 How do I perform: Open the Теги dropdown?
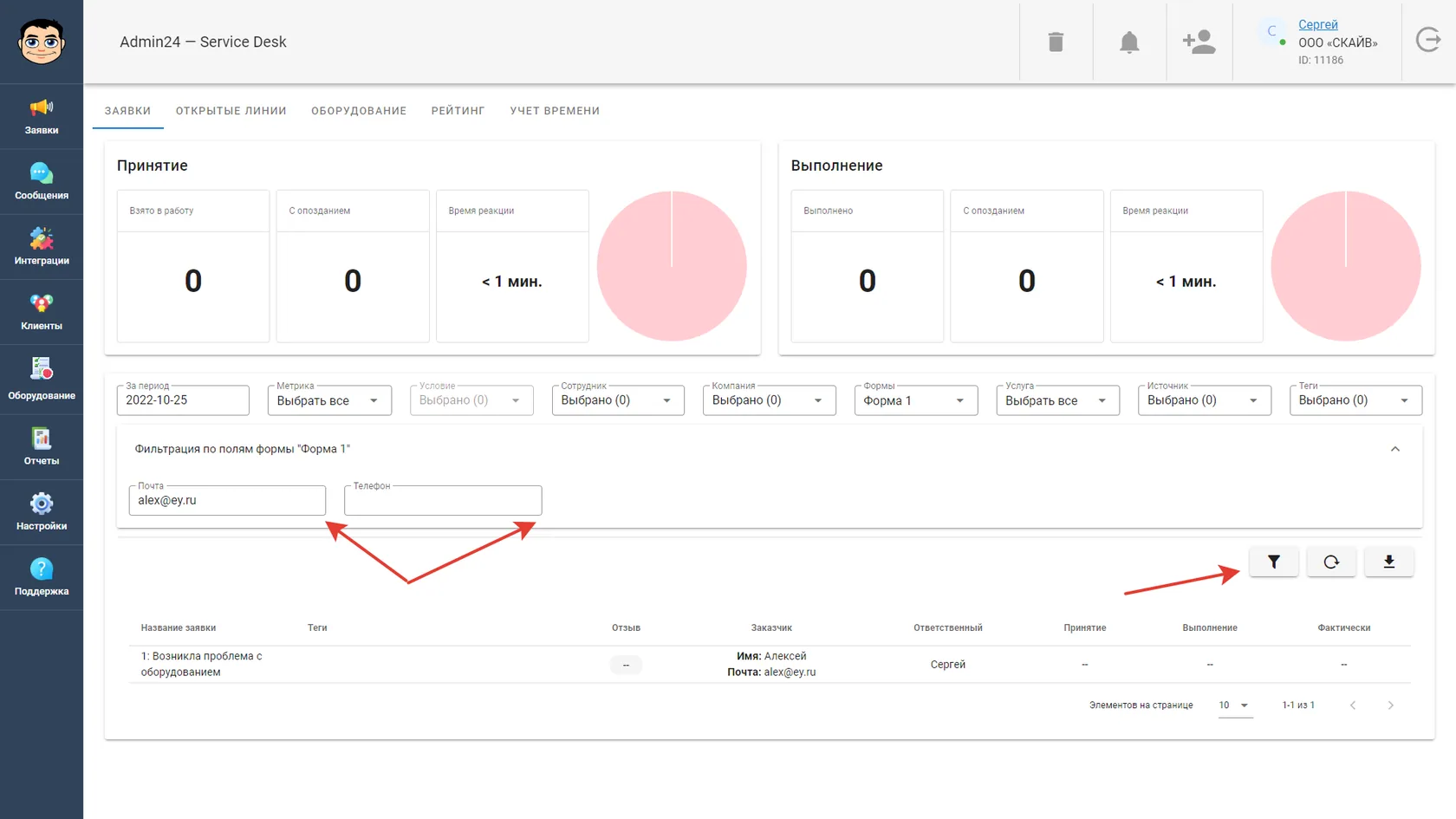[x=1355, y=400]
